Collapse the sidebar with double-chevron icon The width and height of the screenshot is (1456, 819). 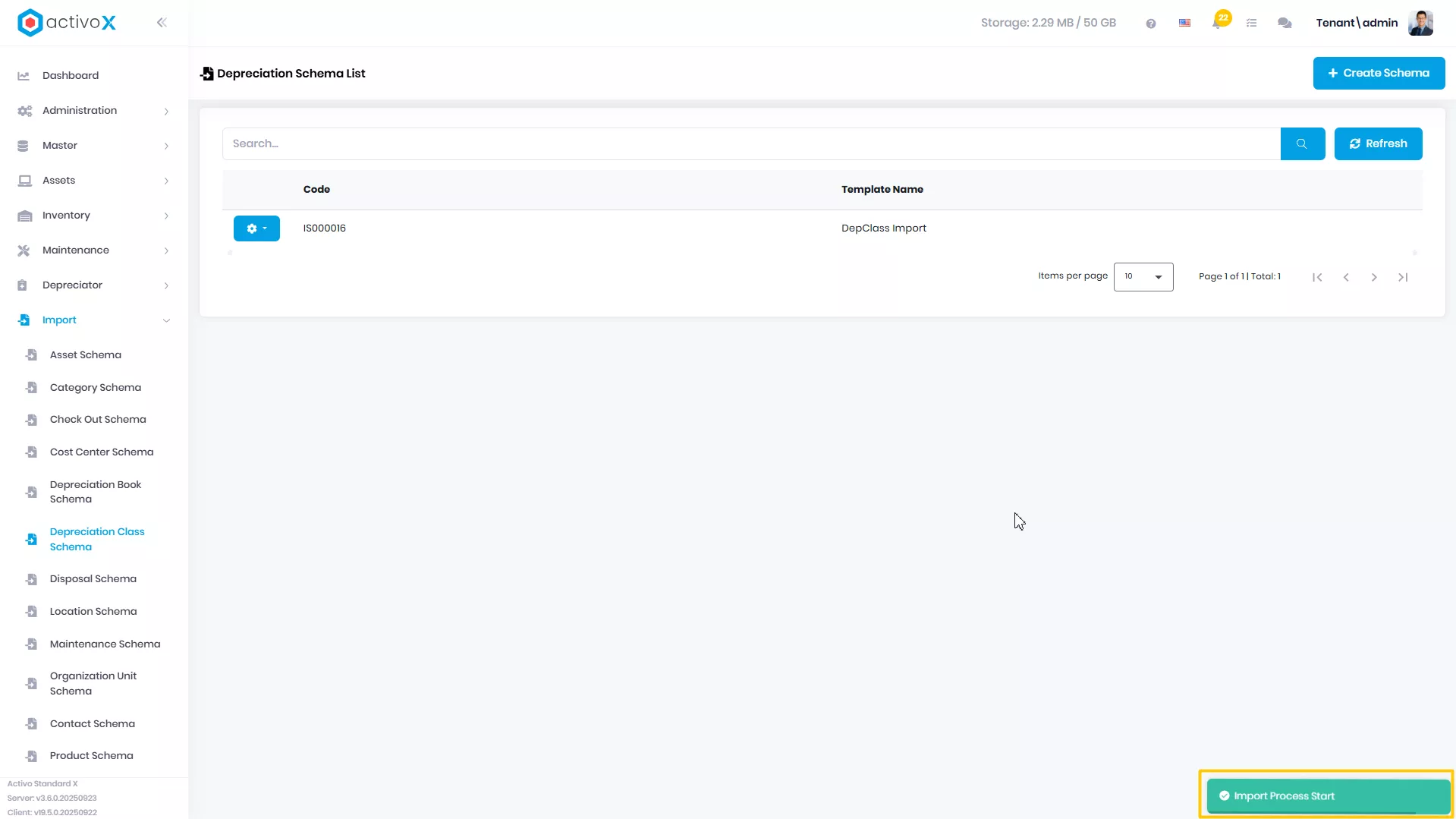tap(162, 23)
